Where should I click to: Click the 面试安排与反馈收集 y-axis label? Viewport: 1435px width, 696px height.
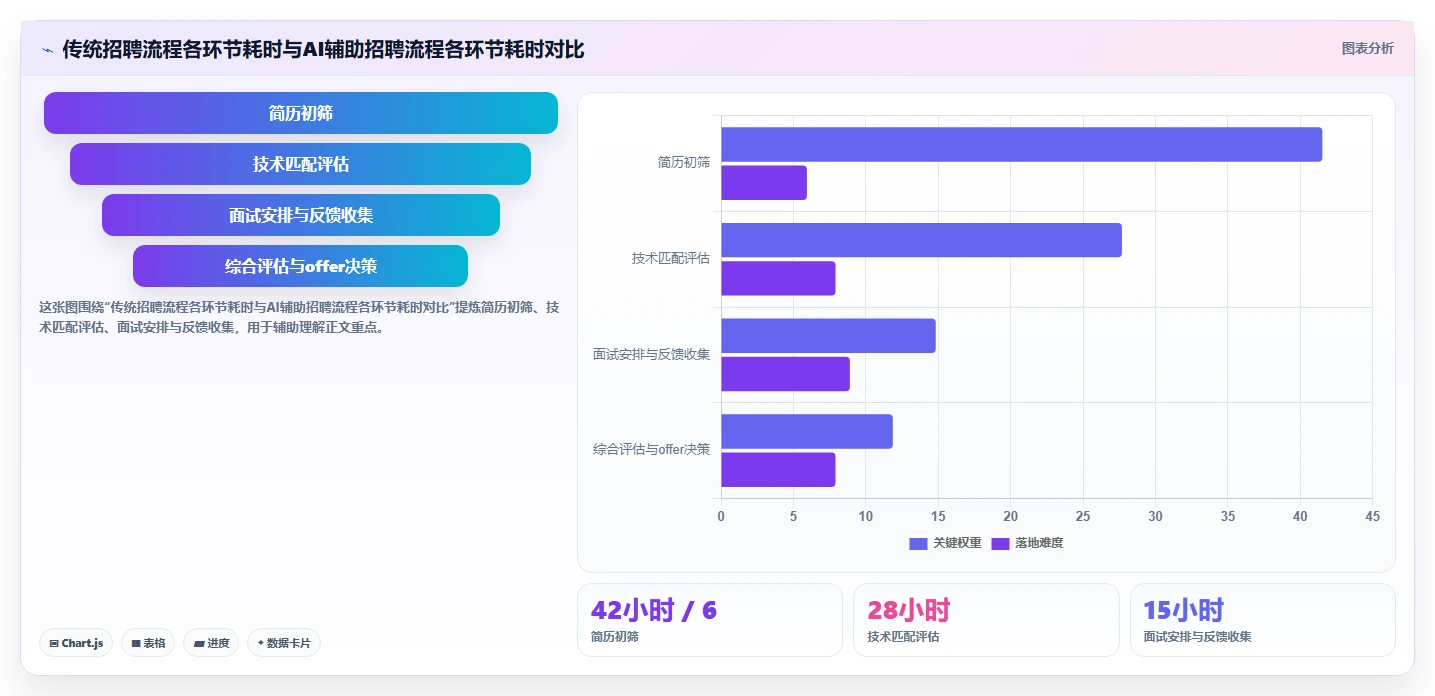pos(652,354)
